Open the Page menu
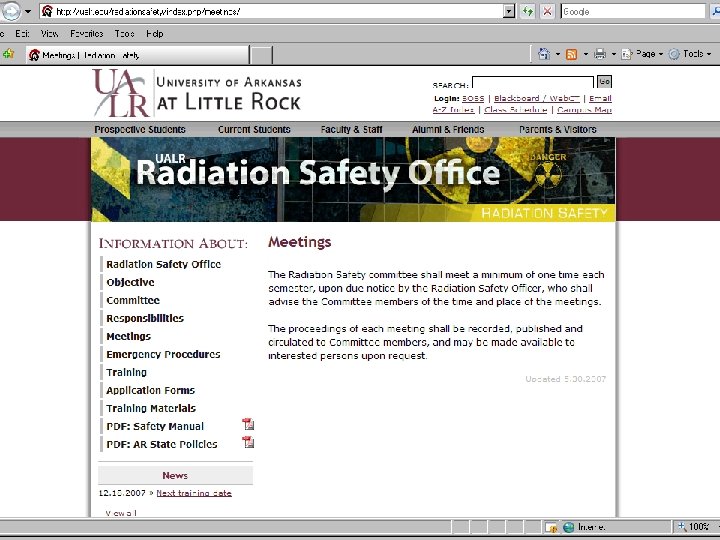 641,54
